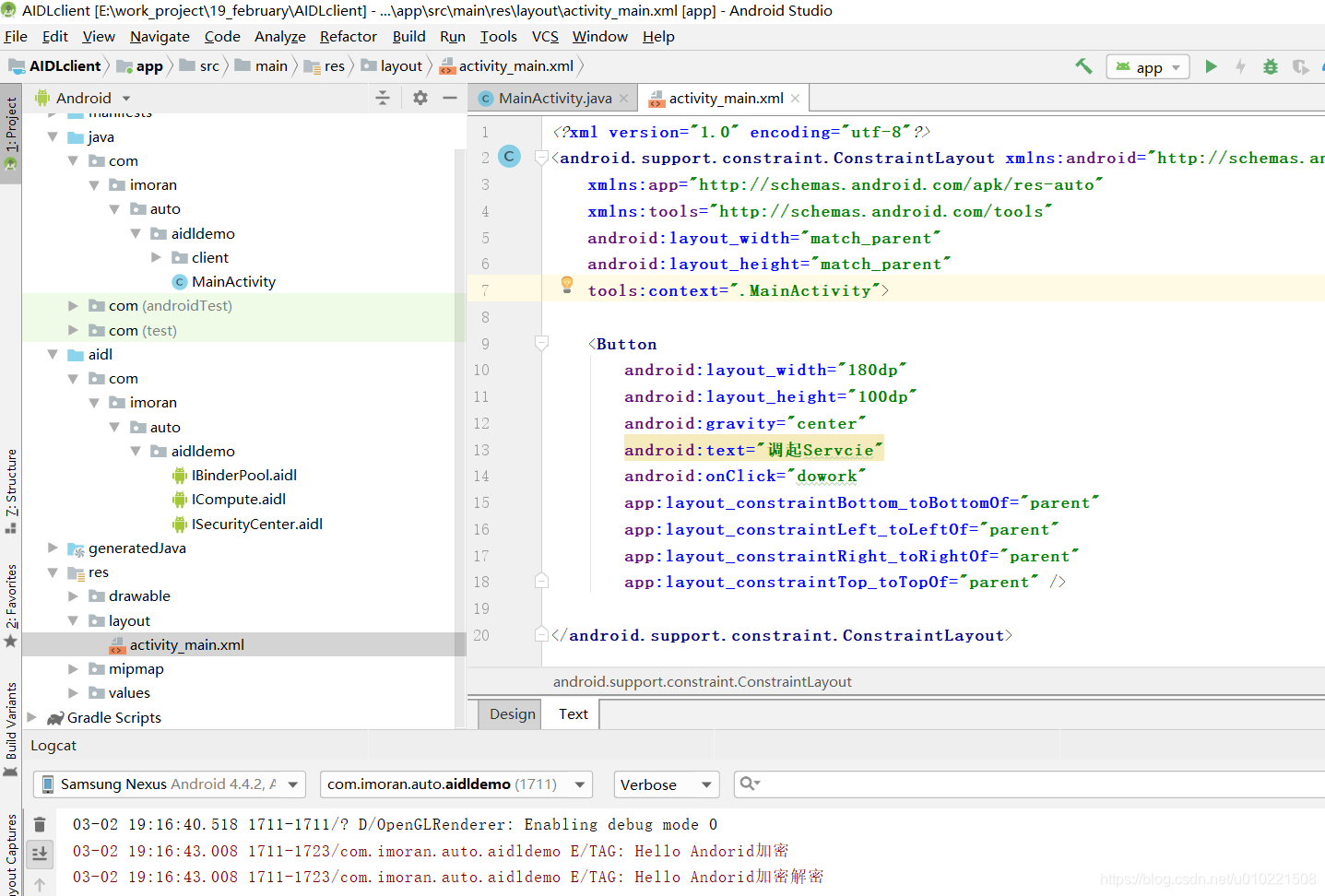Screen dimensions: 1325x896
Task: Click the layout breadcrumb
Action: coord(392,65)
